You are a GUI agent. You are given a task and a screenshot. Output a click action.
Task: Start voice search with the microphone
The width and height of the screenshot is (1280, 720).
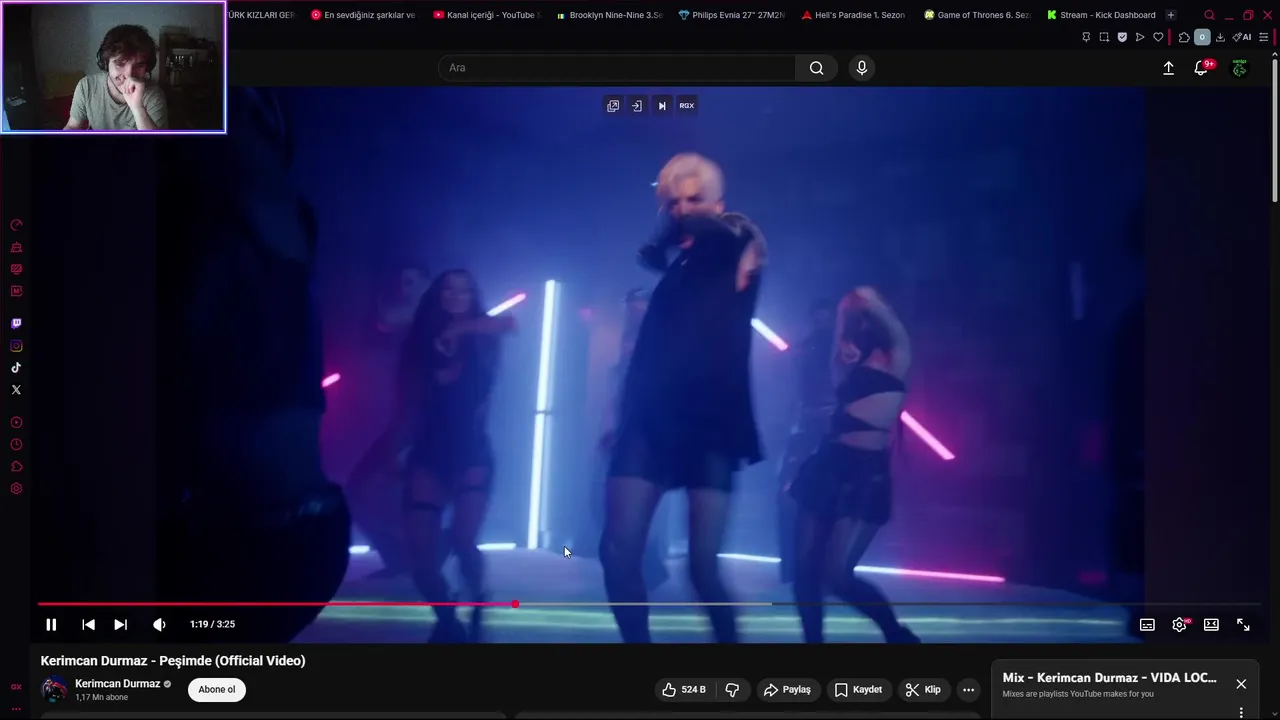click(x=862, y=68)
